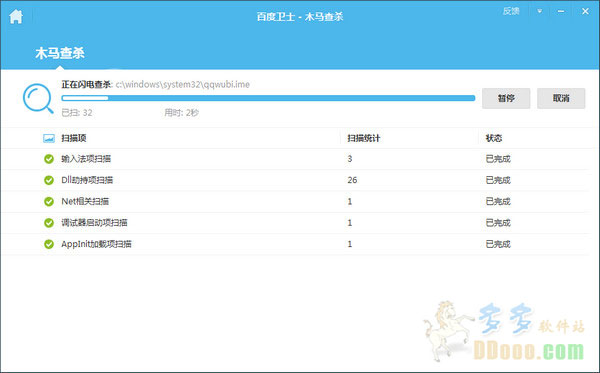Pause the scan with 暂停 button
600x373 pixels.
pos(506,98)
